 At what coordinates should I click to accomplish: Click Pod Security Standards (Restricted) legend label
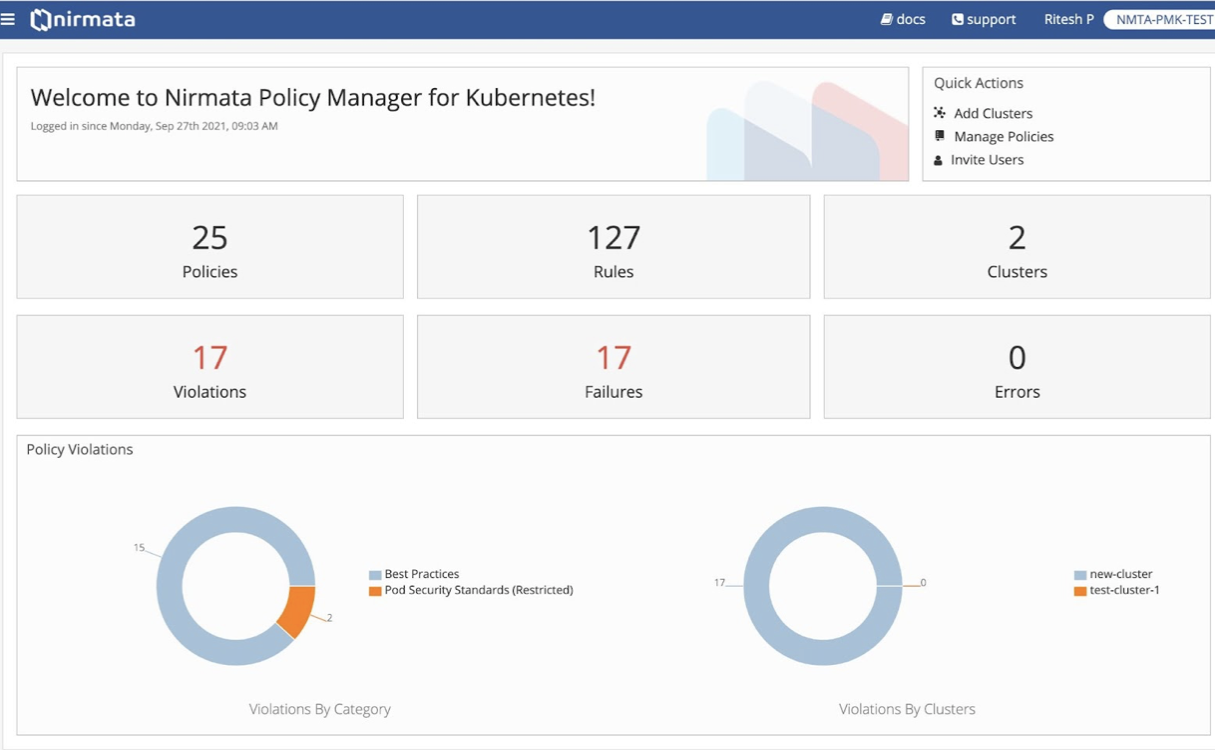point(479,590)
